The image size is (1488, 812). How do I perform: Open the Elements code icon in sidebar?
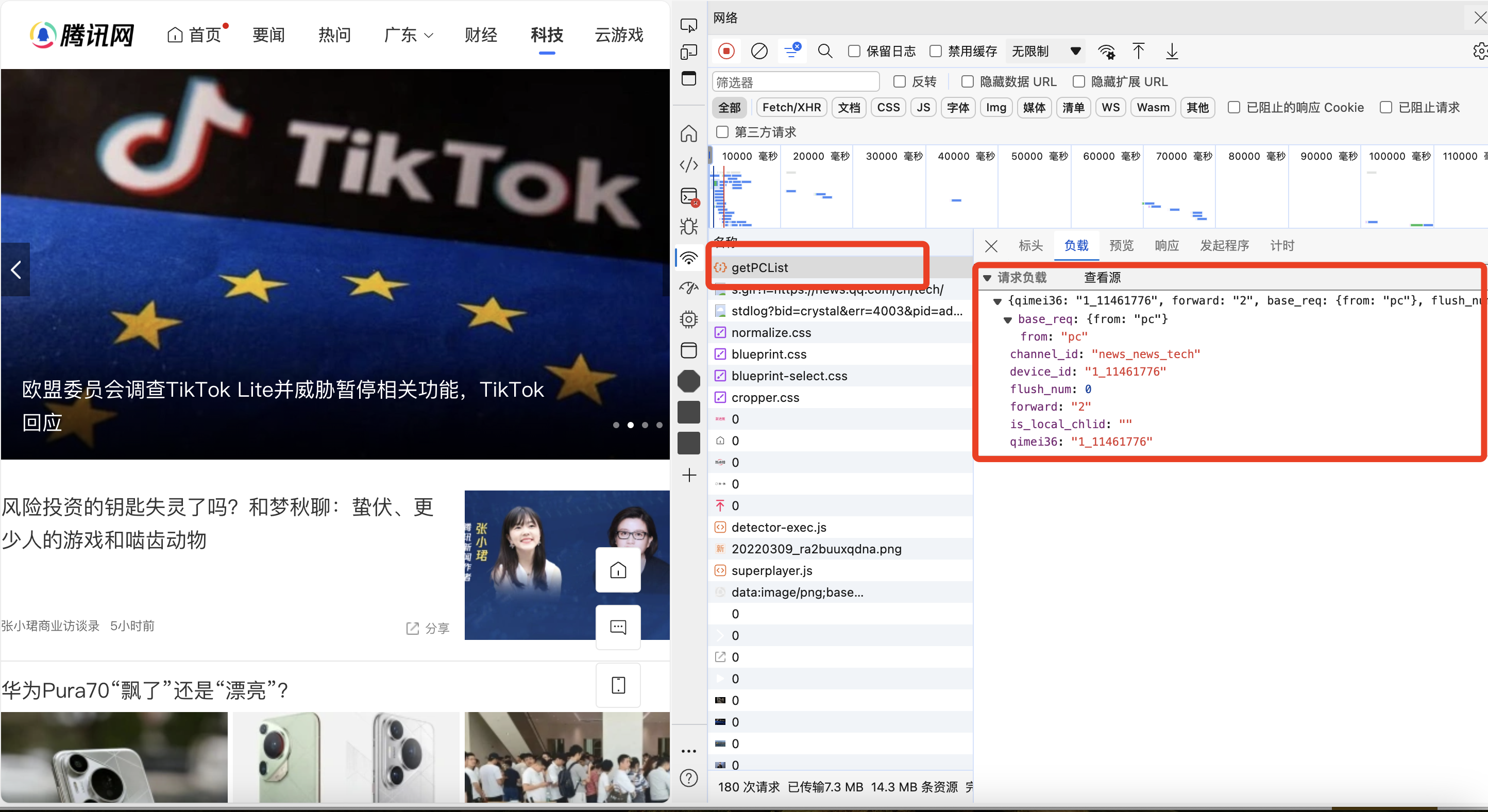point(688,165)
